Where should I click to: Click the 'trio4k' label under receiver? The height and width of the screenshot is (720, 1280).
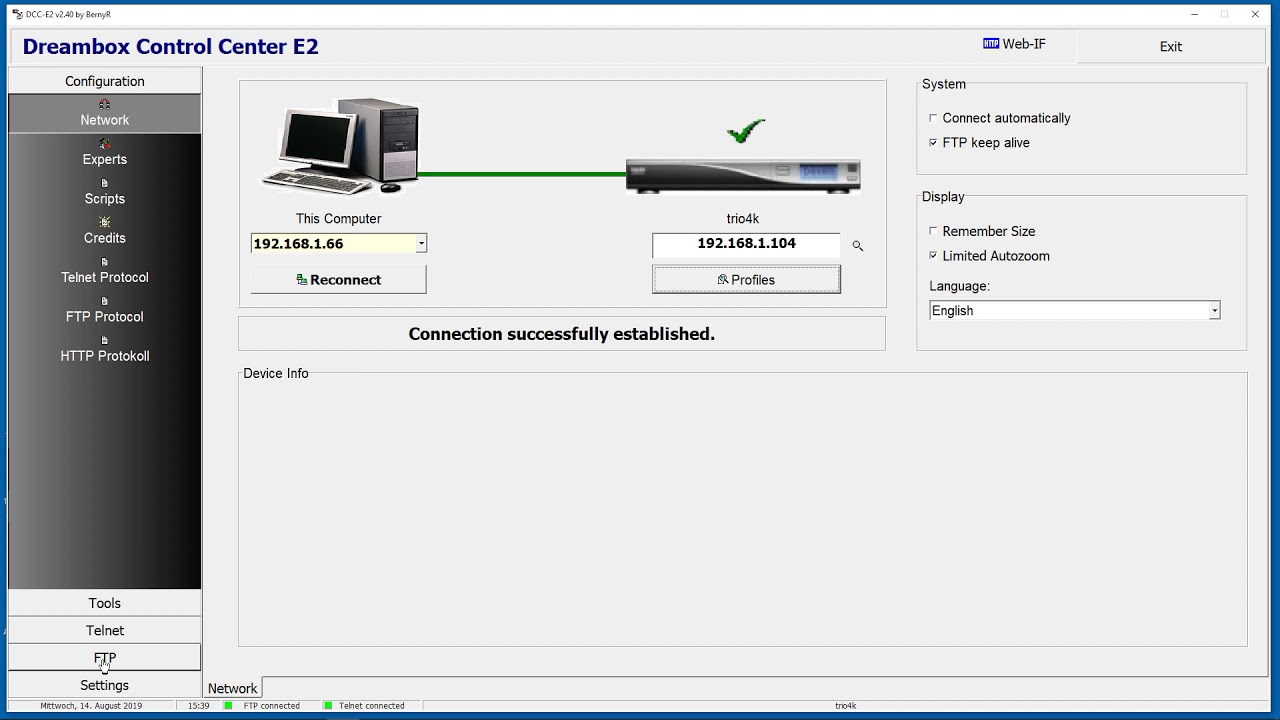743,219
